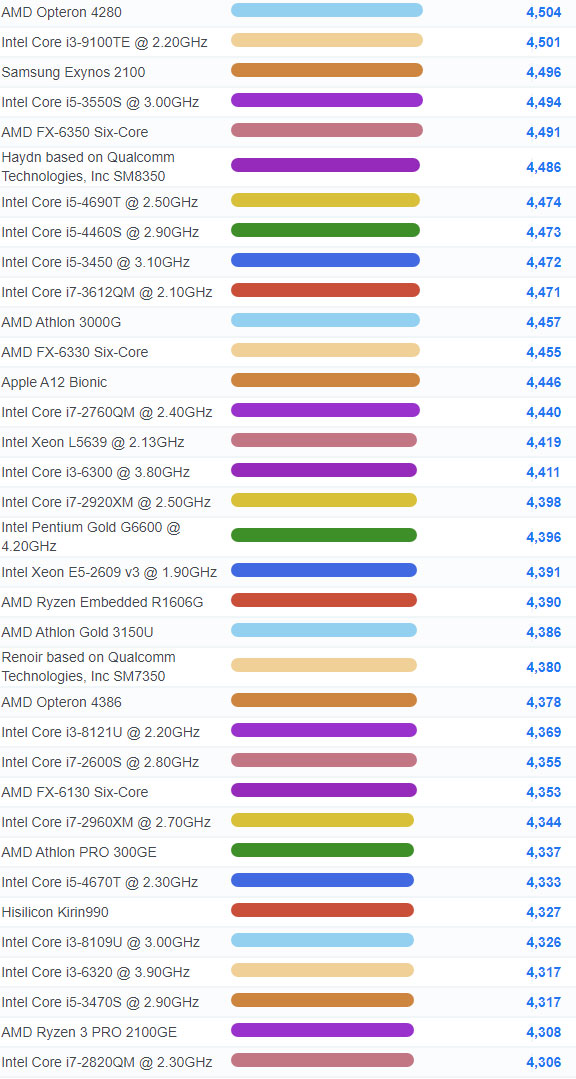Screen dimensions: 576x1079
Task: Open Intel Core i5-3550S @ 3.00GHz link
Action: (x=100, y=103)
